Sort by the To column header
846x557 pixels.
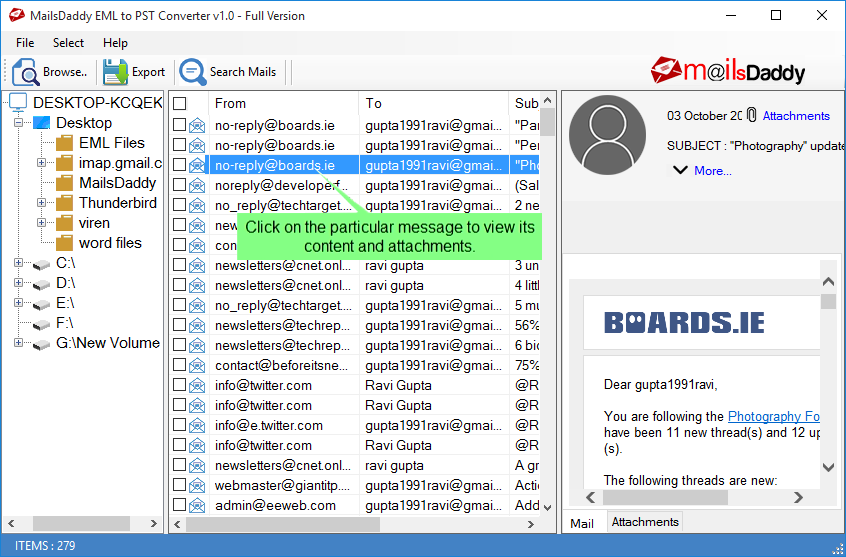point(434,103)
